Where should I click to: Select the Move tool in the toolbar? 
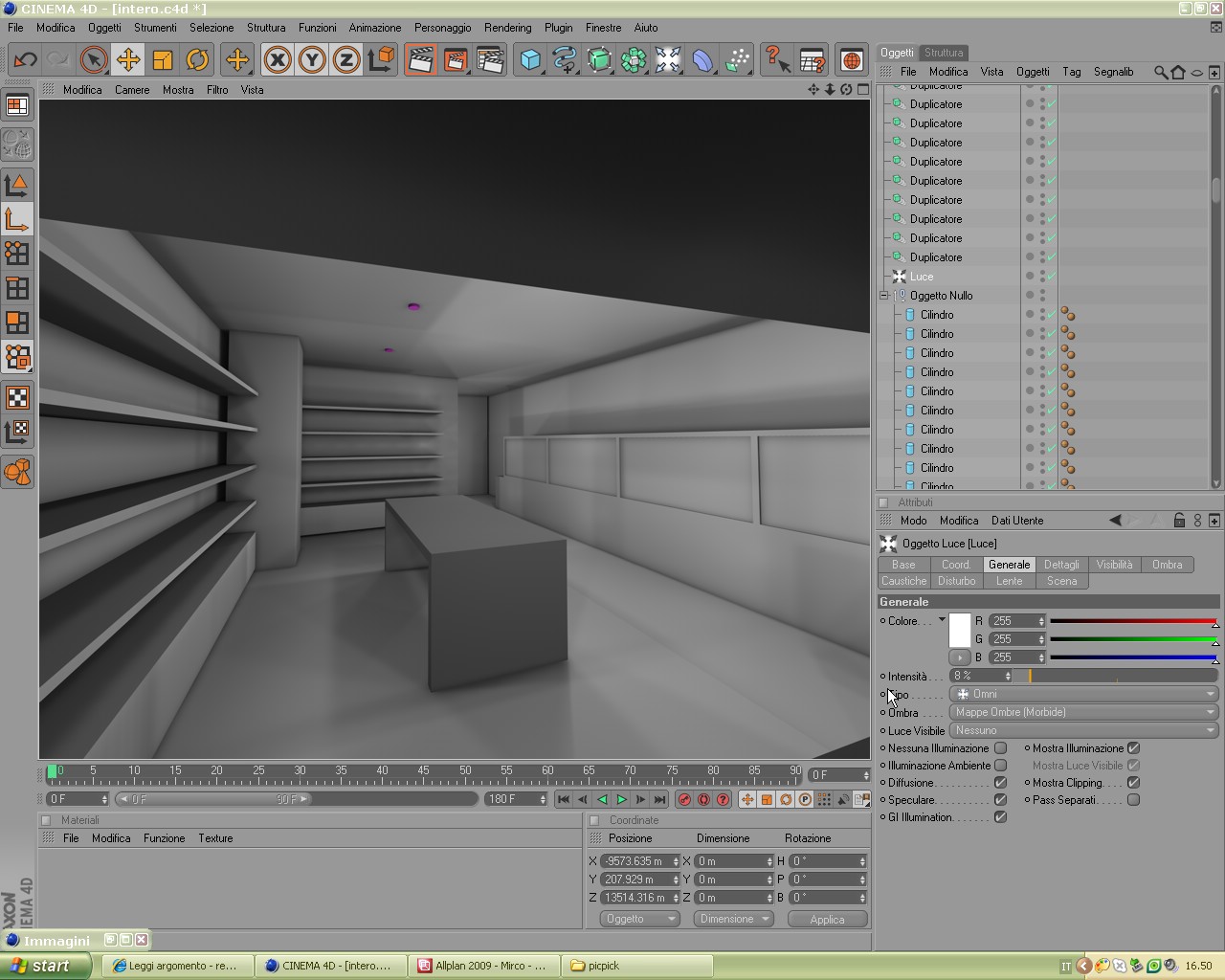point(127,60)
